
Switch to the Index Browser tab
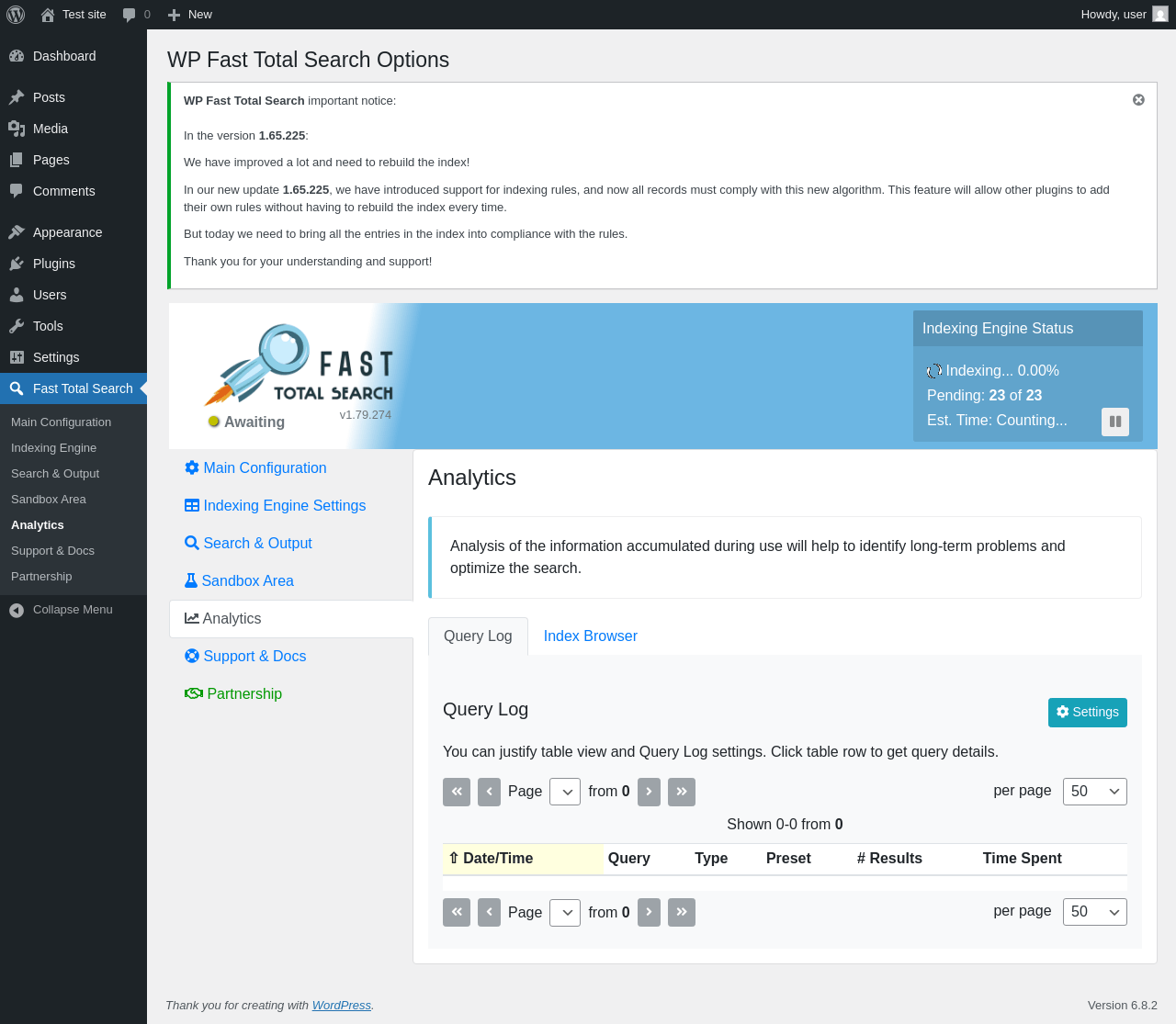pyautogui.click(x=590, y=636)
